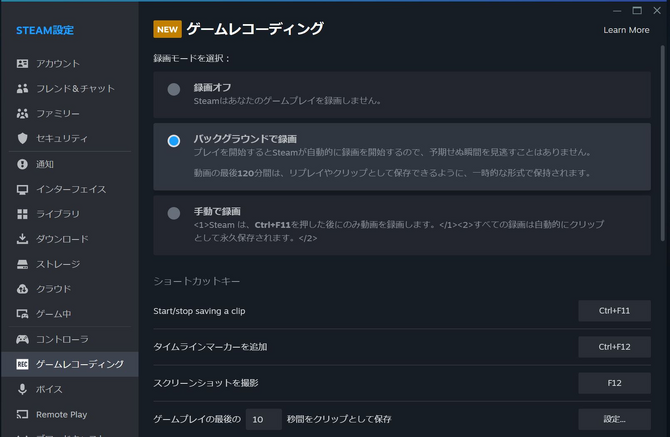This screenshot has width=670, height=437.
Task: Select the 手動で録画 (manual recording) radio button
Action: (174, 213)
